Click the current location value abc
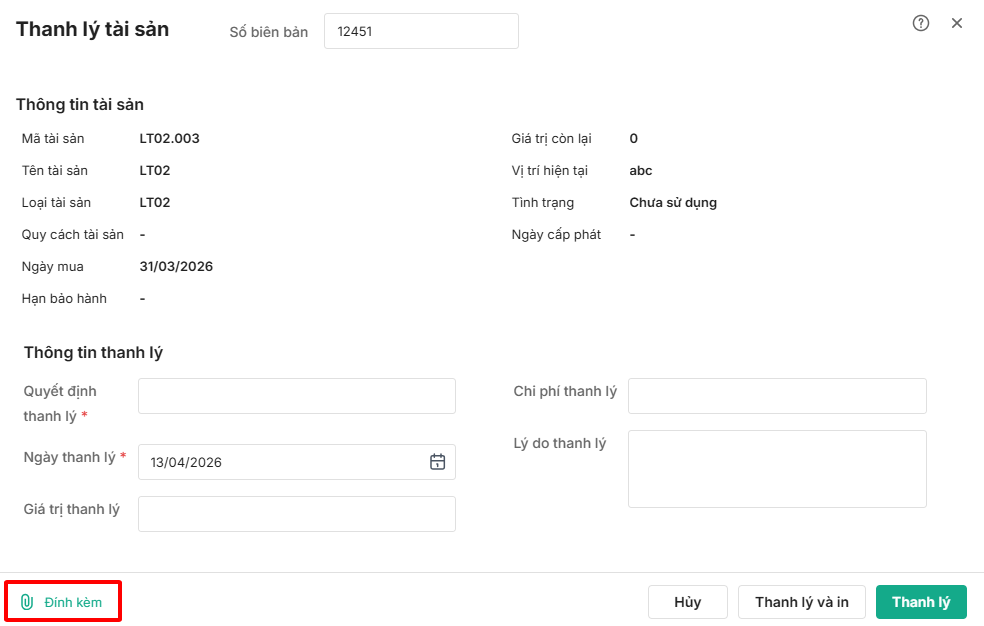 [641, 171]
